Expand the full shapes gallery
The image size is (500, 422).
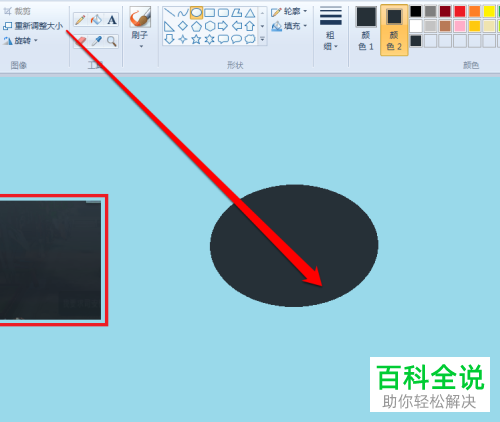[x=262, y=39]
